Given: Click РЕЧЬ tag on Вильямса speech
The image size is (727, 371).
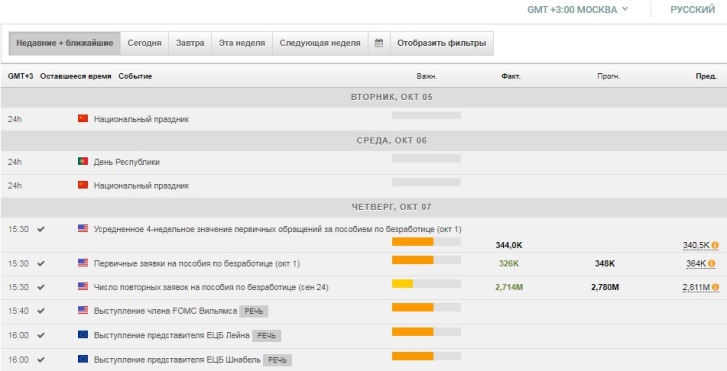Looking at the screenshot, I should pyautogui.click(x=254, y=311).
